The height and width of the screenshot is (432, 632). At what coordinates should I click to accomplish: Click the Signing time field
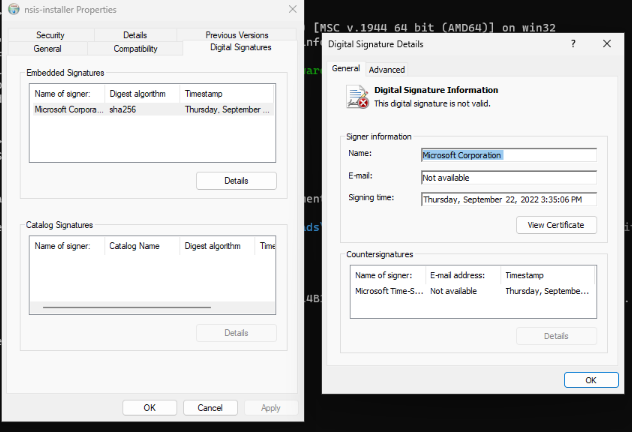tap(509, 199)
